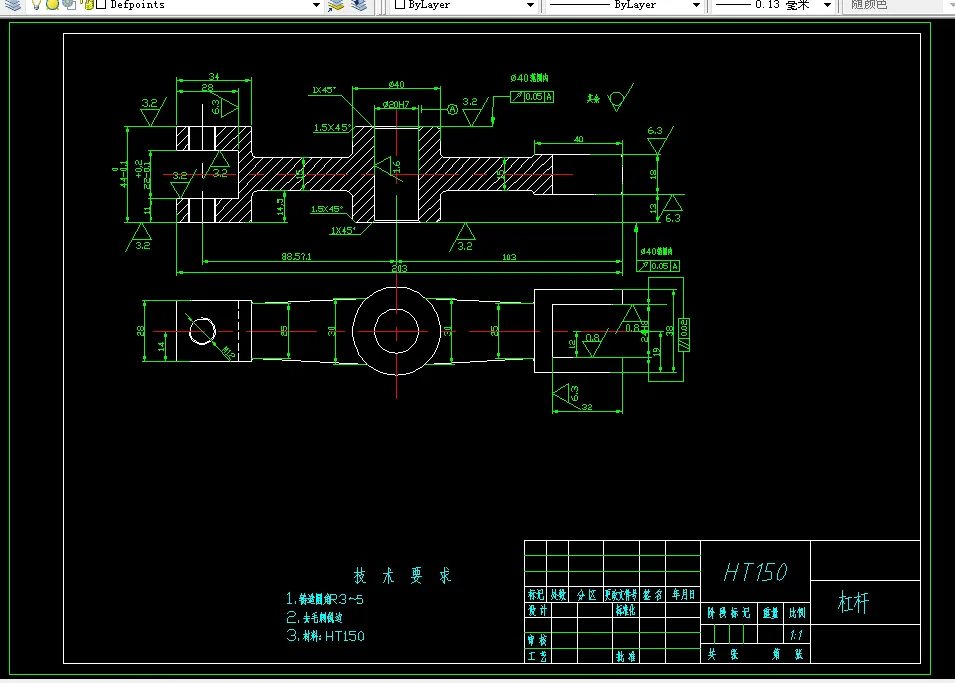This screenshot has height=683, width=955.
Task: Click the note '1.铸造圆角R3~5'
Action: point(325,599)
